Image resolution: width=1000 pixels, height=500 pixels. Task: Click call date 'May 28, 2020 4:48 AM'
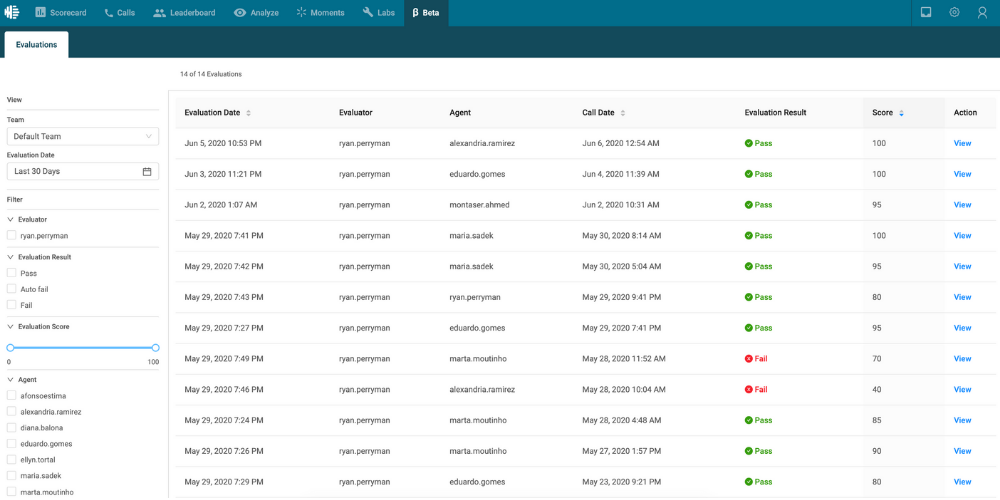click(622, 420)
